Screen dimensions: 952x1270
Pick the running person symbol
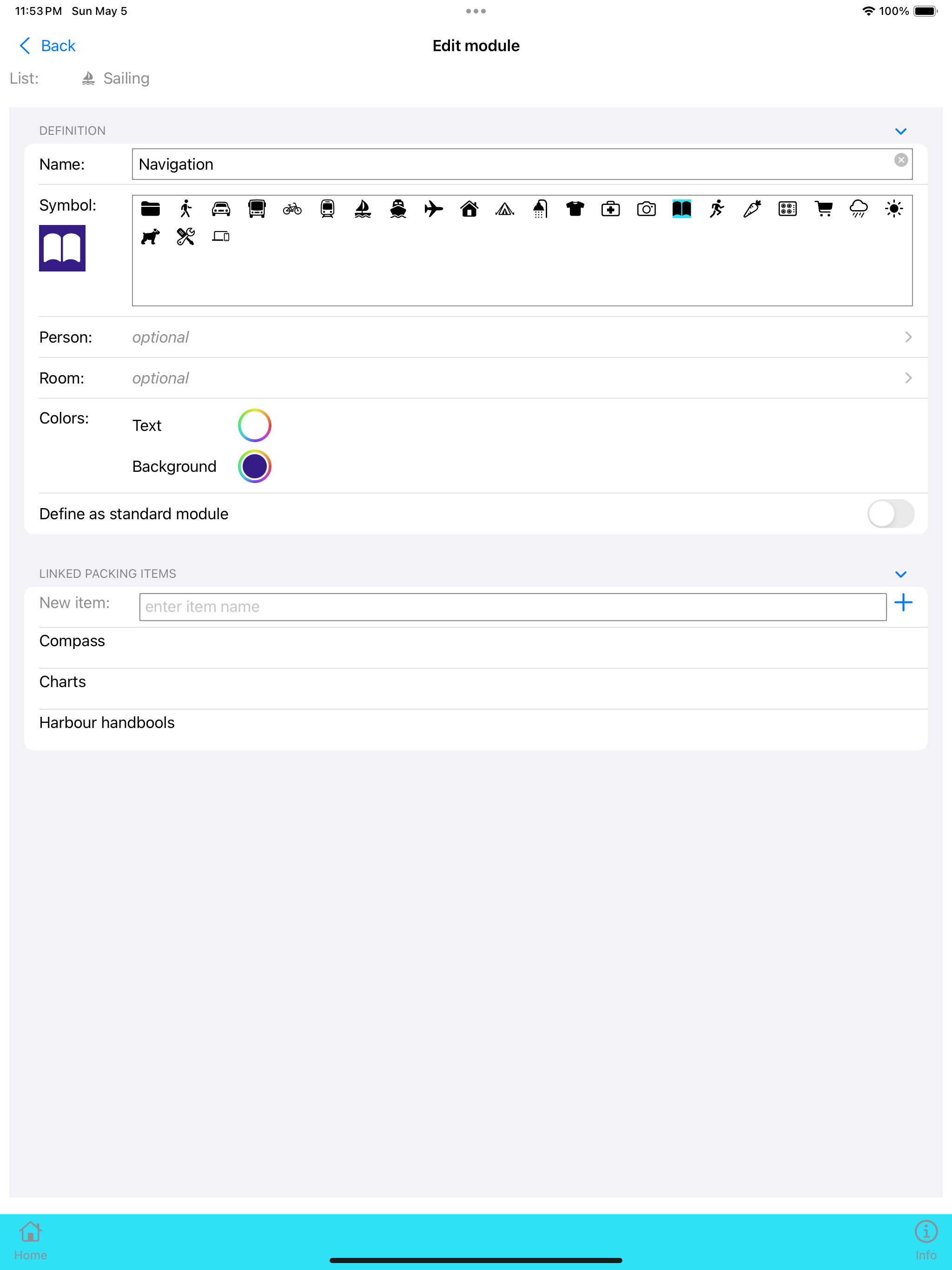point(717,208)
